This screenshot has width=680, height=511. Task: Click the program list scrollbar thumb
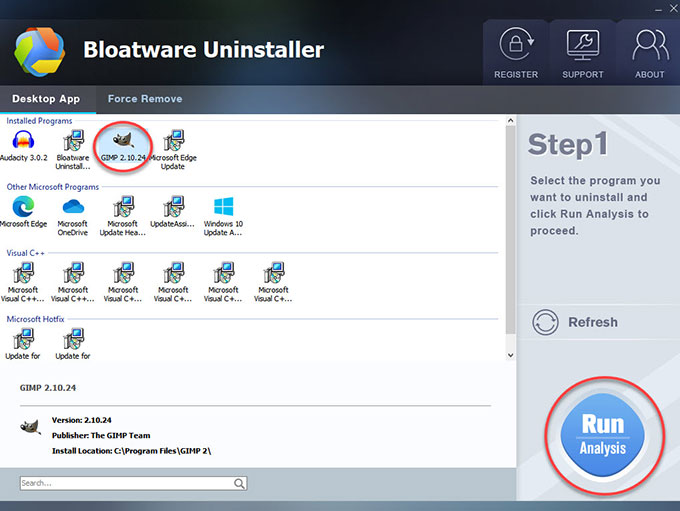tap(510, 230)
